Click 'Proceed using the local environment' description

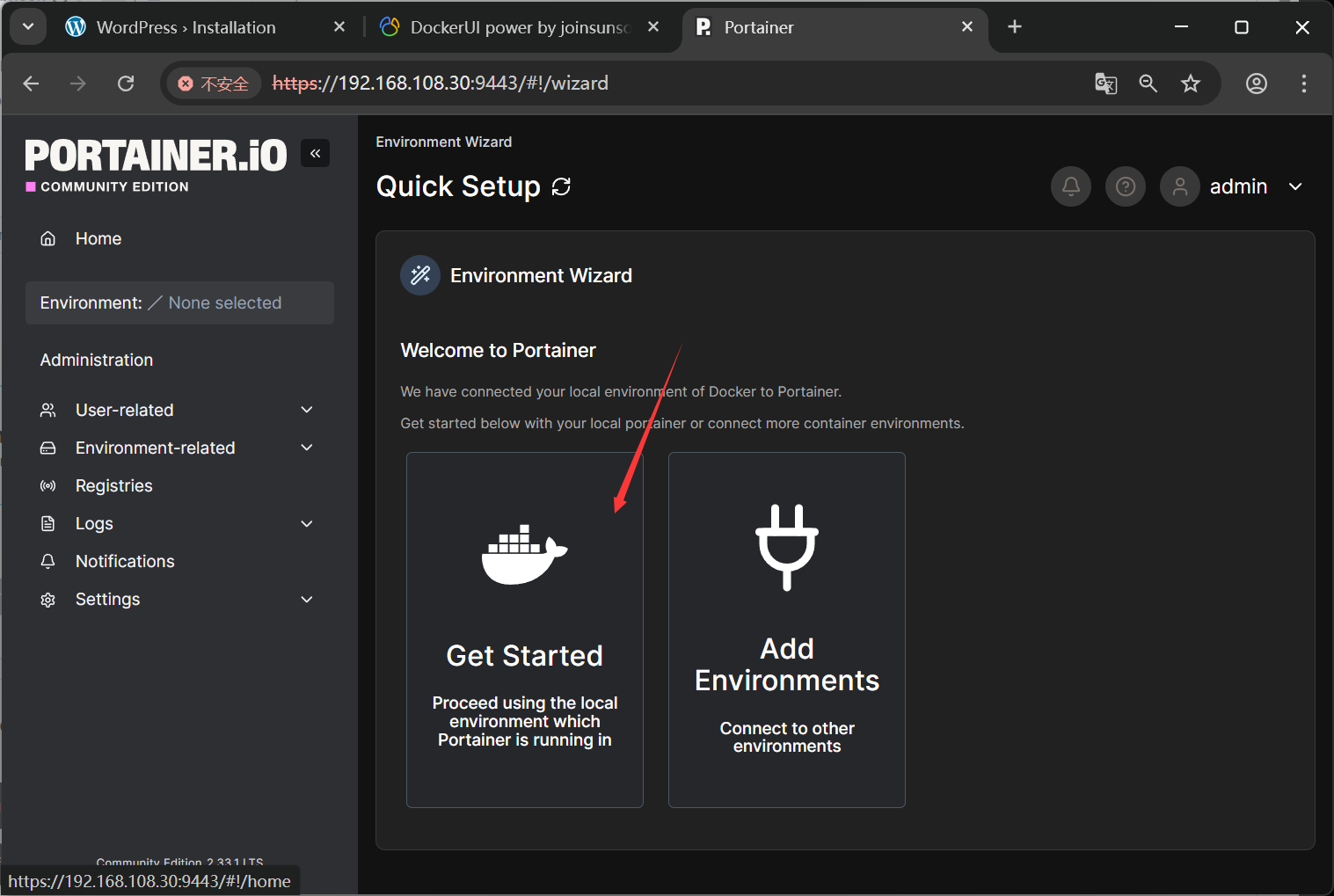tap(525, 721)
